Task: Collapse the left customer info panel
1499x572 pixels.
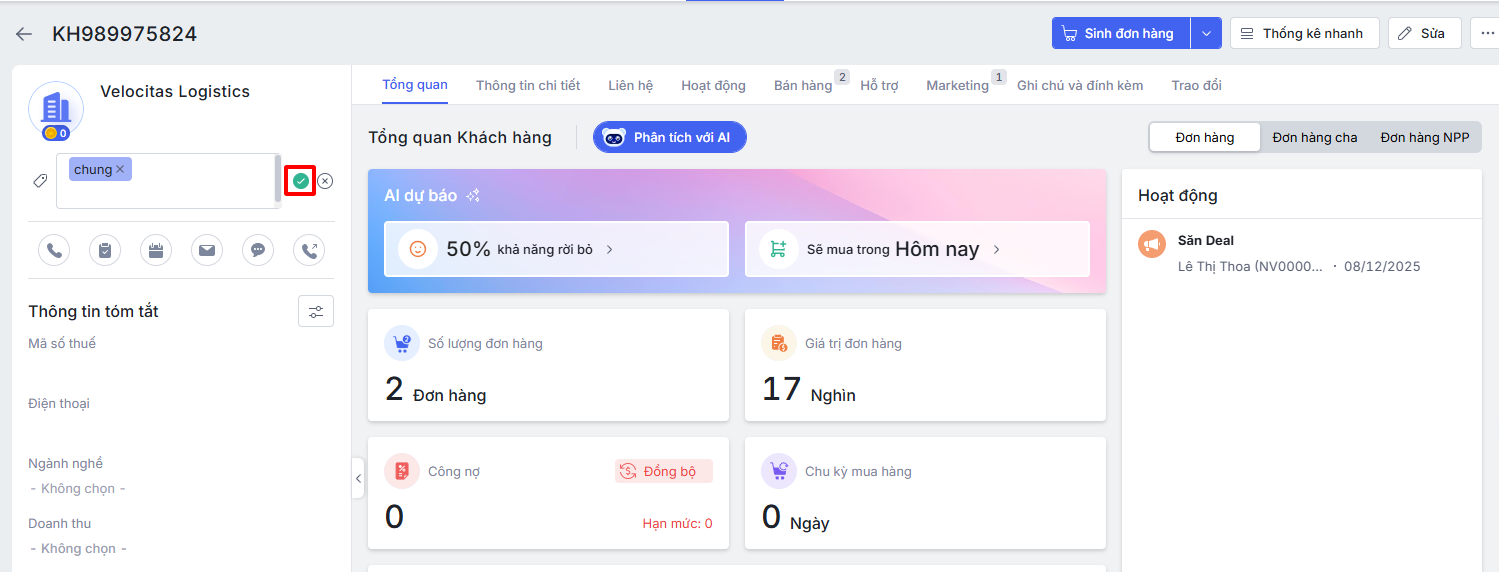Action: [x=358, y=478]
